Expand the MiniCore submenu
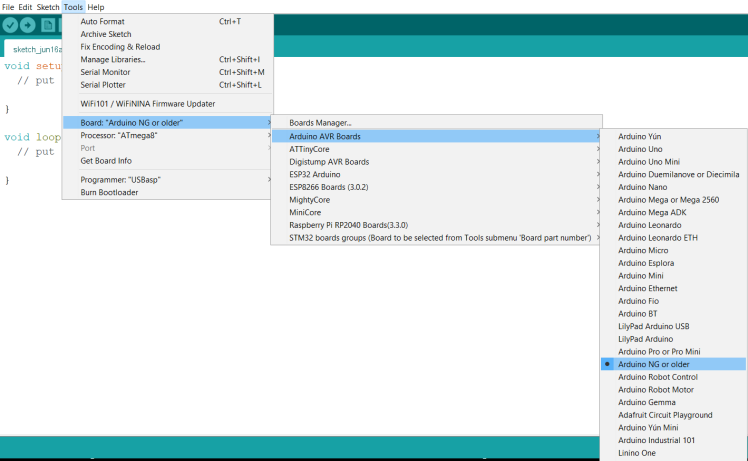 pyautogui.click(x=436, y=212)
